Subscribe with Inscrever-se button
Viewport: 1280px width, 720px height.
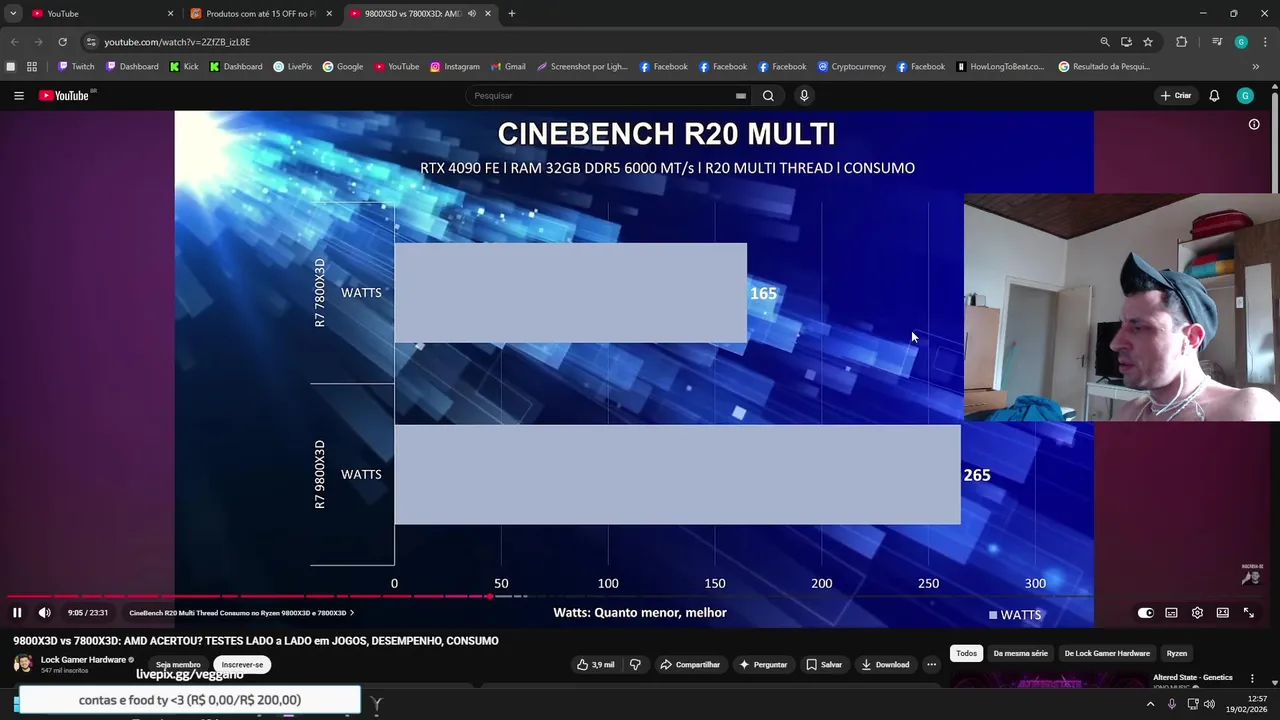coord(242,665)
